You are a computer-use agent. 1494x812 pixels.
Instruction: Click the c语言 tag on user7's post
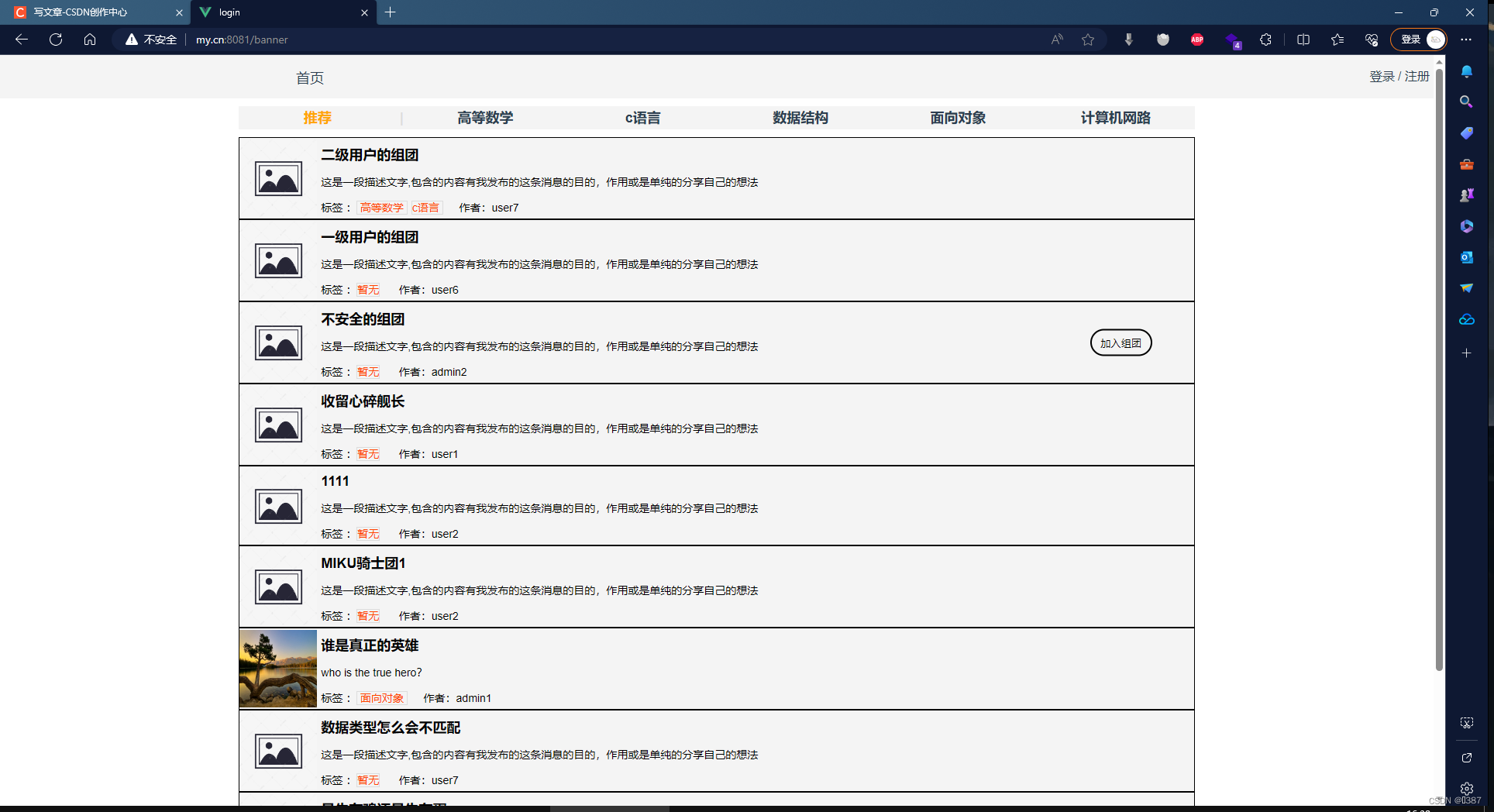click(425, 208)
